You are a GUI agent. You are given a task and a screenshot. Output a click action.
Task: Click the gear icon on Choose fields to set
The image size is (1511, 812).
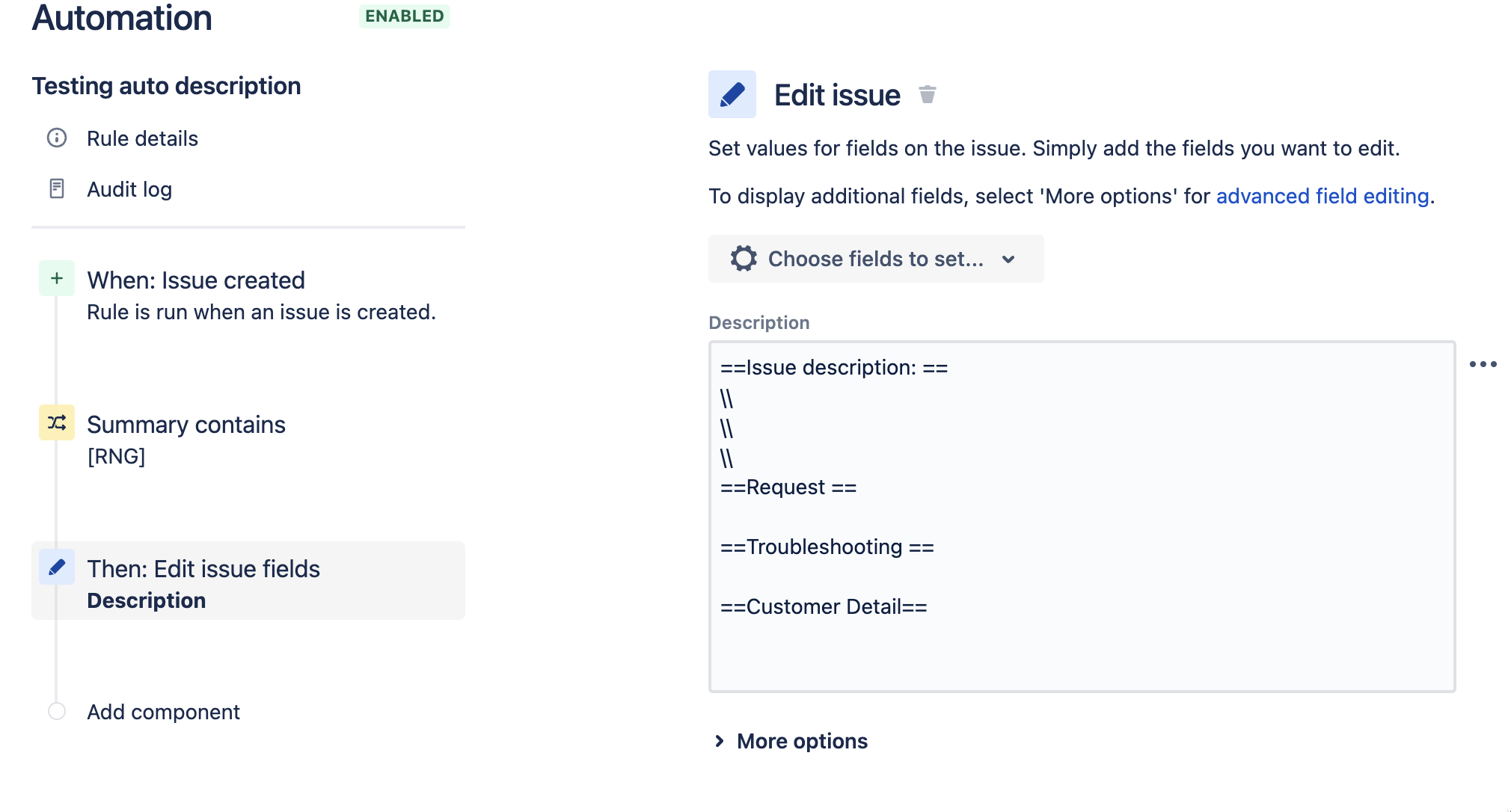[743, 259]
